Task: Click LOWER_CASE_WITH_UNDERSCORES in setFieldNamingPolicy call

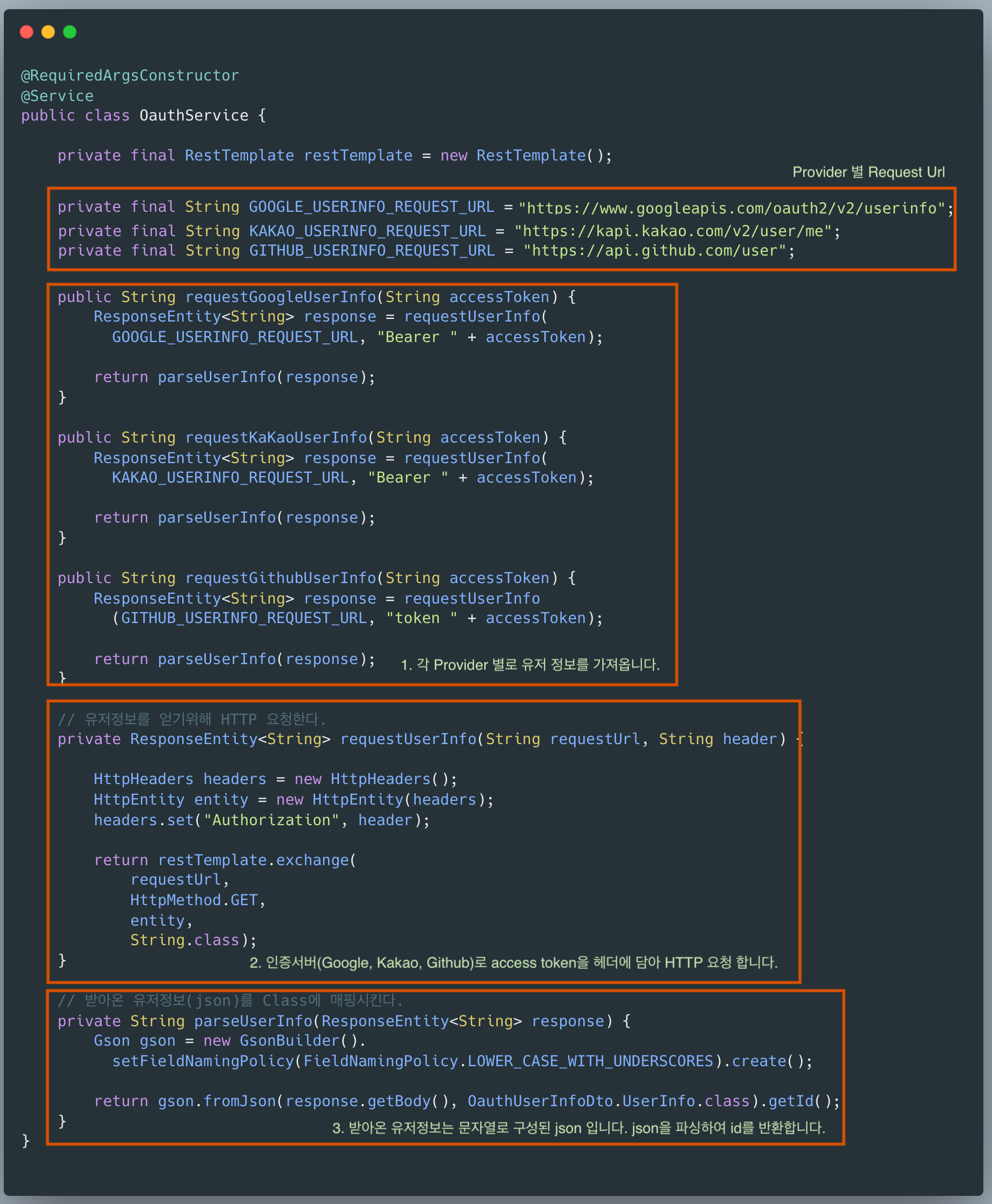Action: pos(590,1061)
